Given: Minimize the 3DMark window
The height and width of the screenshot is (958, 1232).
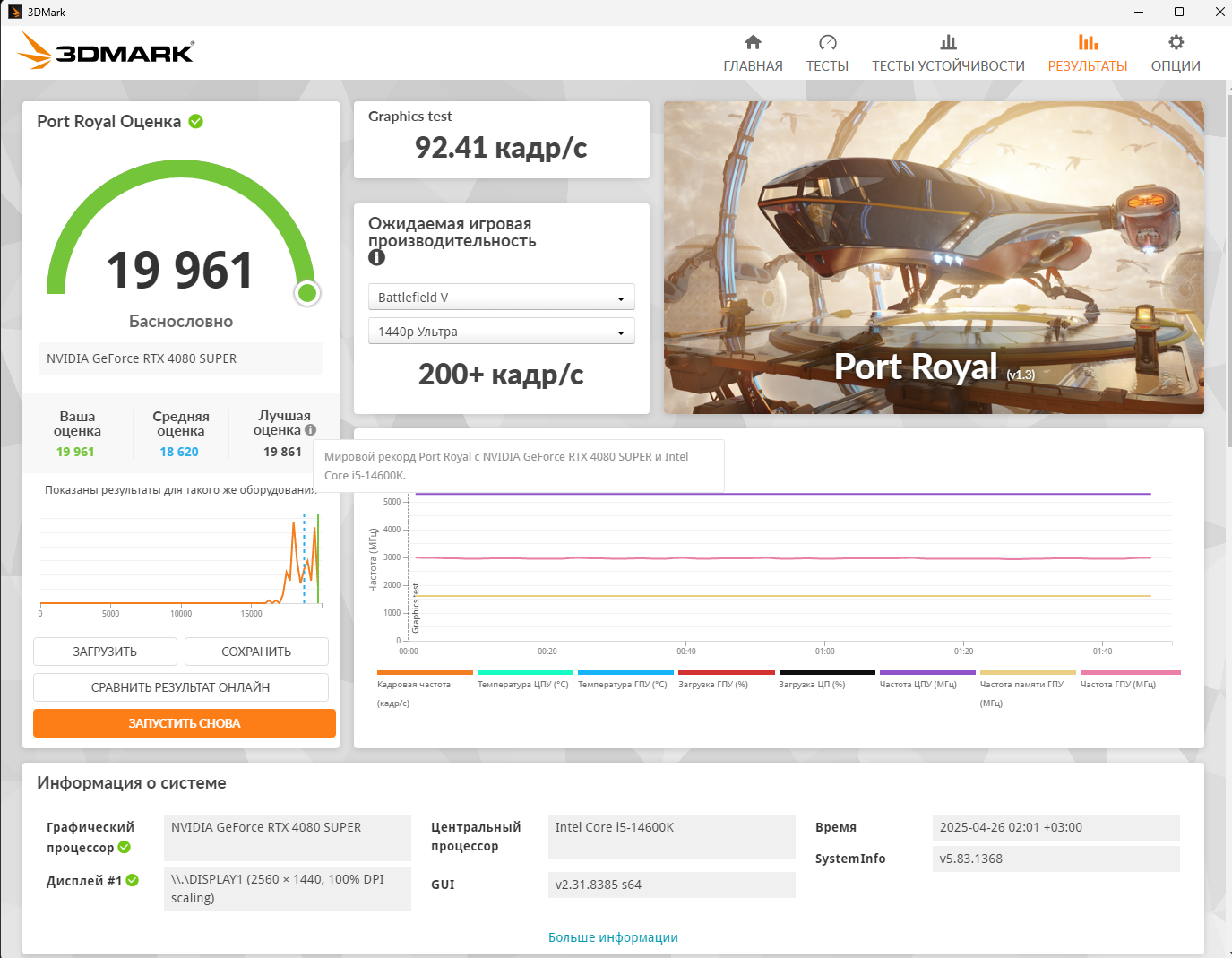Looking at the screenshot, I should pos(1139,12).
